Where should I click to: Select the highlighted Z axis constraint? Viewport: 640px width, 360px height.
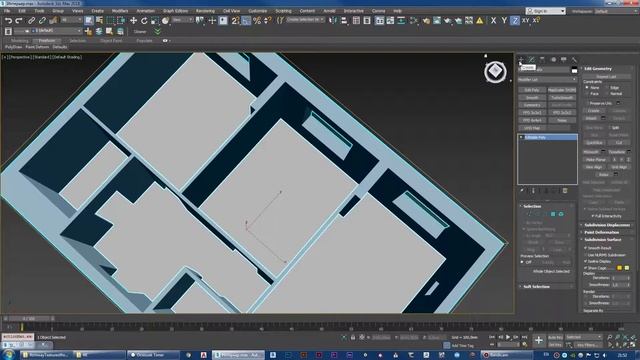pyautogui.click(x=515, y=20)
